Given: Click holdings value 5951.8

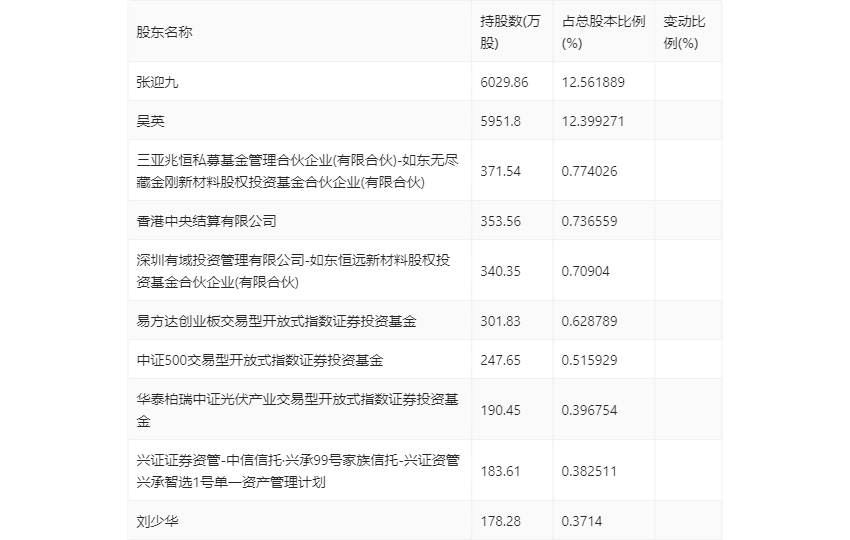Looking at the screenshot, I should 500,121.
